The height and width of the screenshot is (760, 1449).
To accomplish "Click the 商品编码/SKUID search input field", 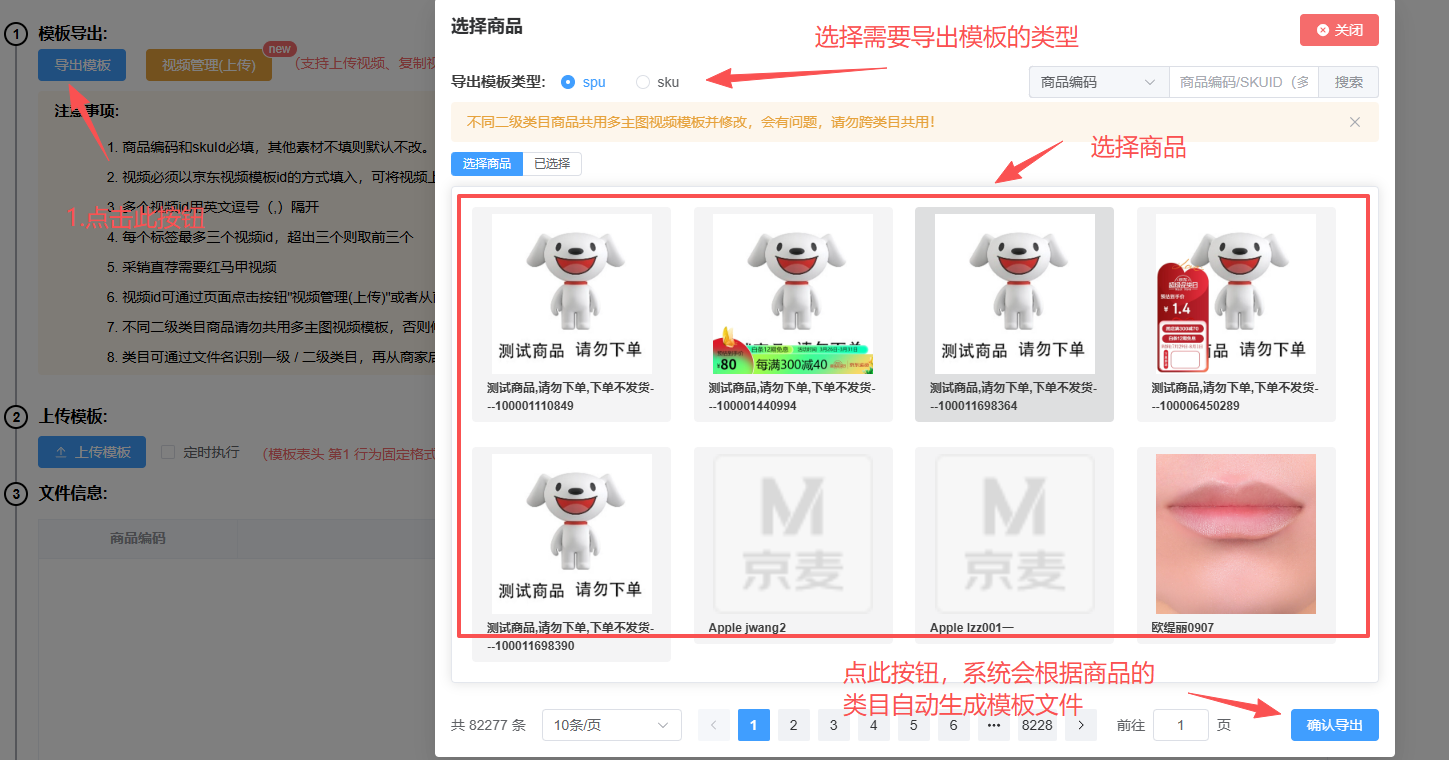I will pyautogui.click(x=1243, y=82).
